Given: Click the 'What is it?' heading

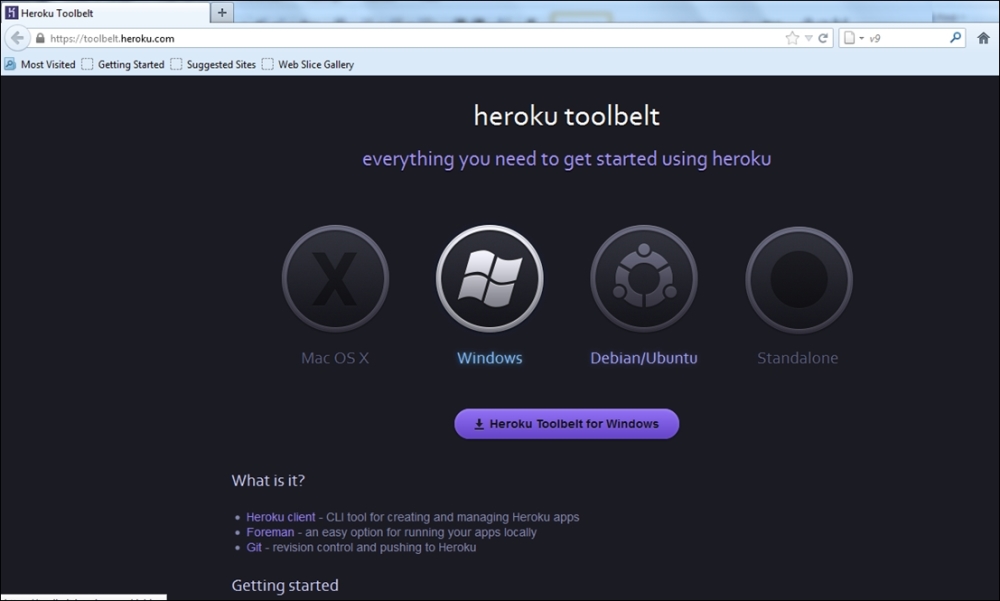Looking at the screenshot, I should pos(268,480).
